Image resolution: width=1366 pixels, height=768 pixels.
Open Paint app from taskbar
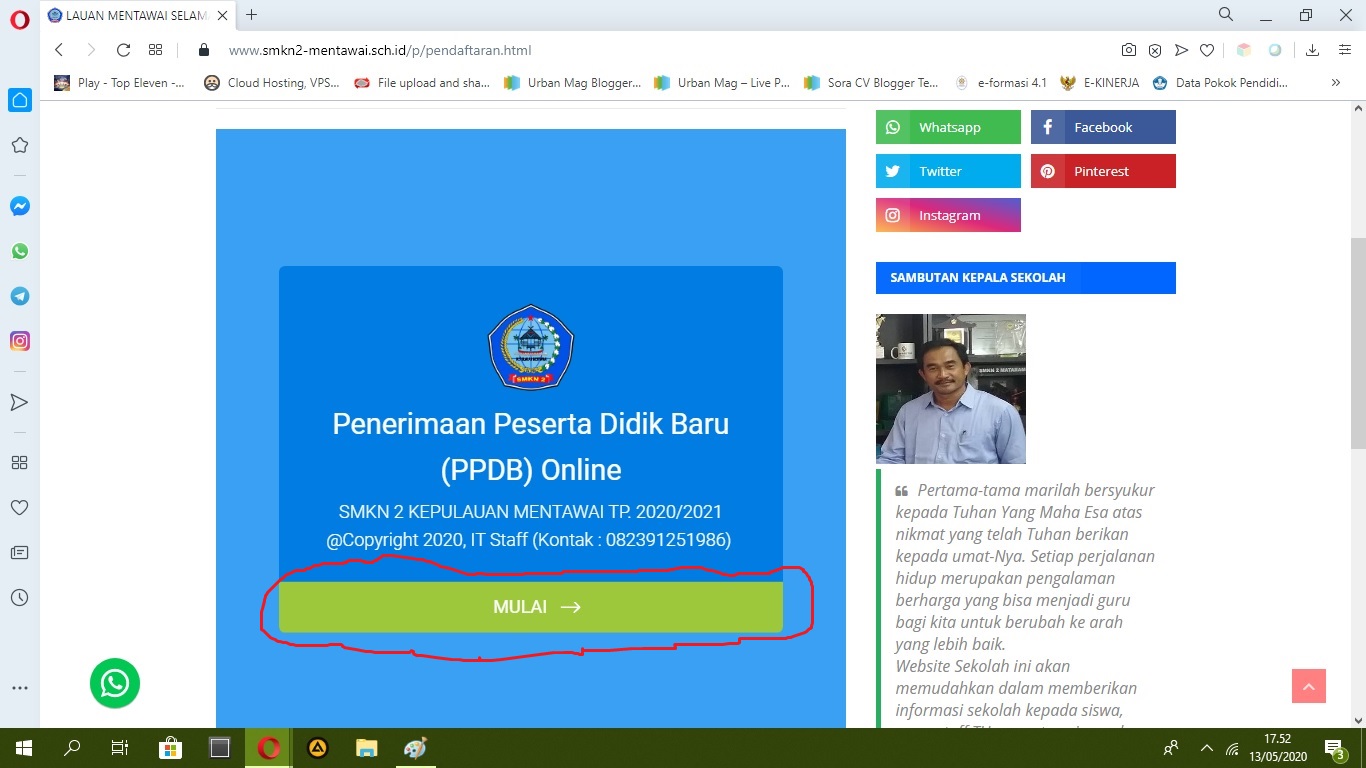point(415,747)
